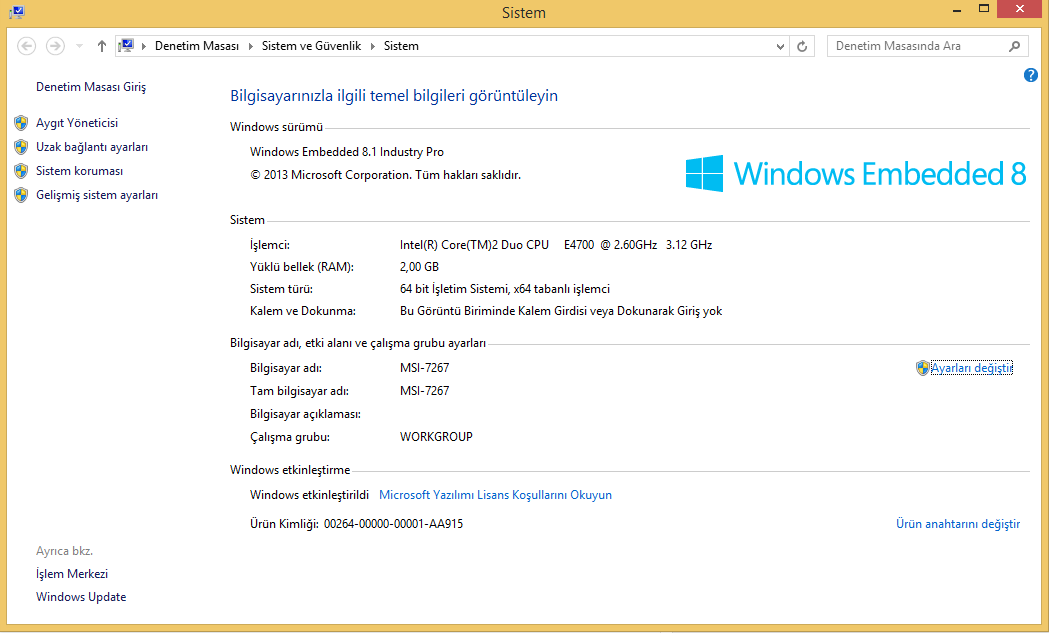Click the processor value Intel(R) Core(TM)2 Duo
The height and width of the screenshot is (633, 1049).
pyautogui.click(x=556, y=244)
